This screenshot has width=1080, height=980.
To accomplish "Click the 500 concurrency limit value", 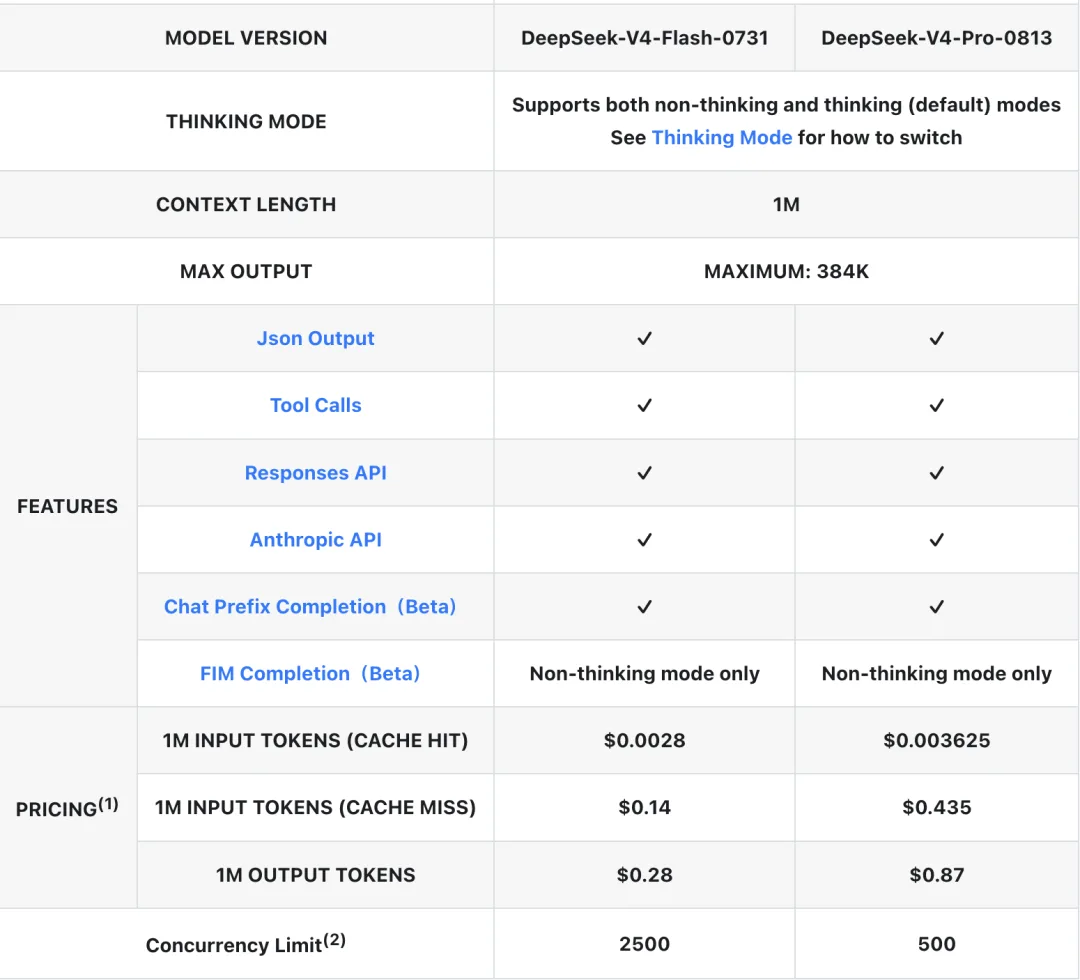I will point(936,943).
